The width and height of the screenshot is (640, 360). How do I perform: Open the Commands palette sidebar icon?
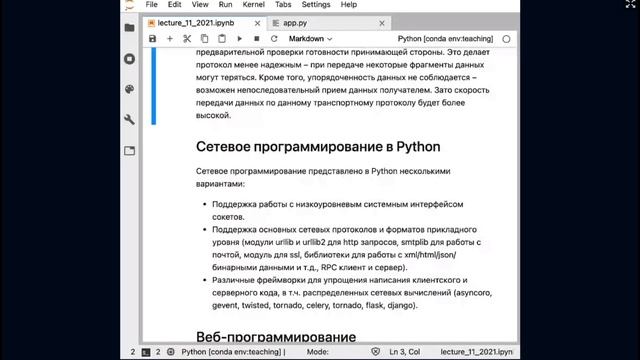[x=129, y=89]
